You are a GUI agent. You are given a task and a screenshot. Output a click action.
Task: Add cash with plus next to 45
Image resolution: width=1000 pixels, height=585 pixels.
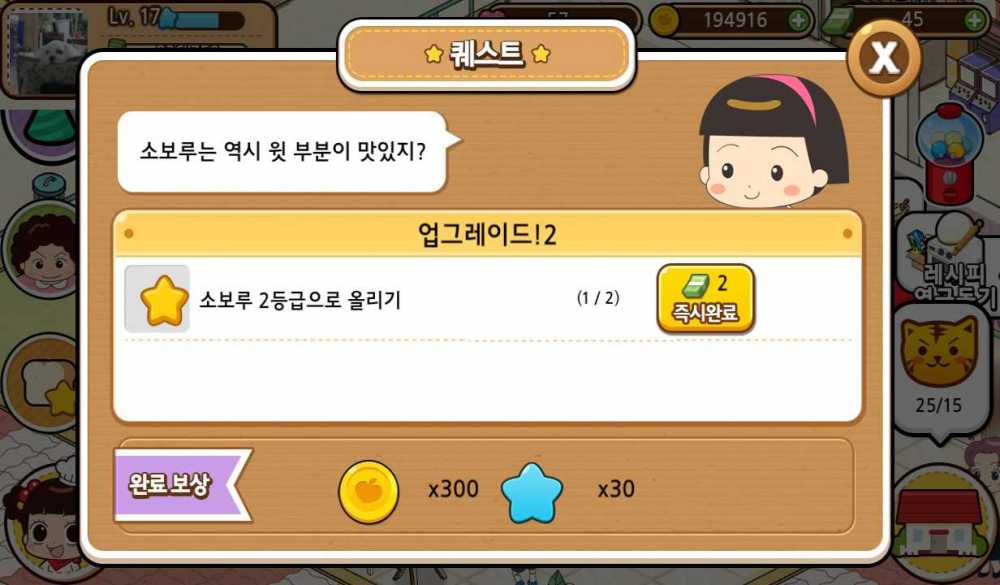pos(974,20)
